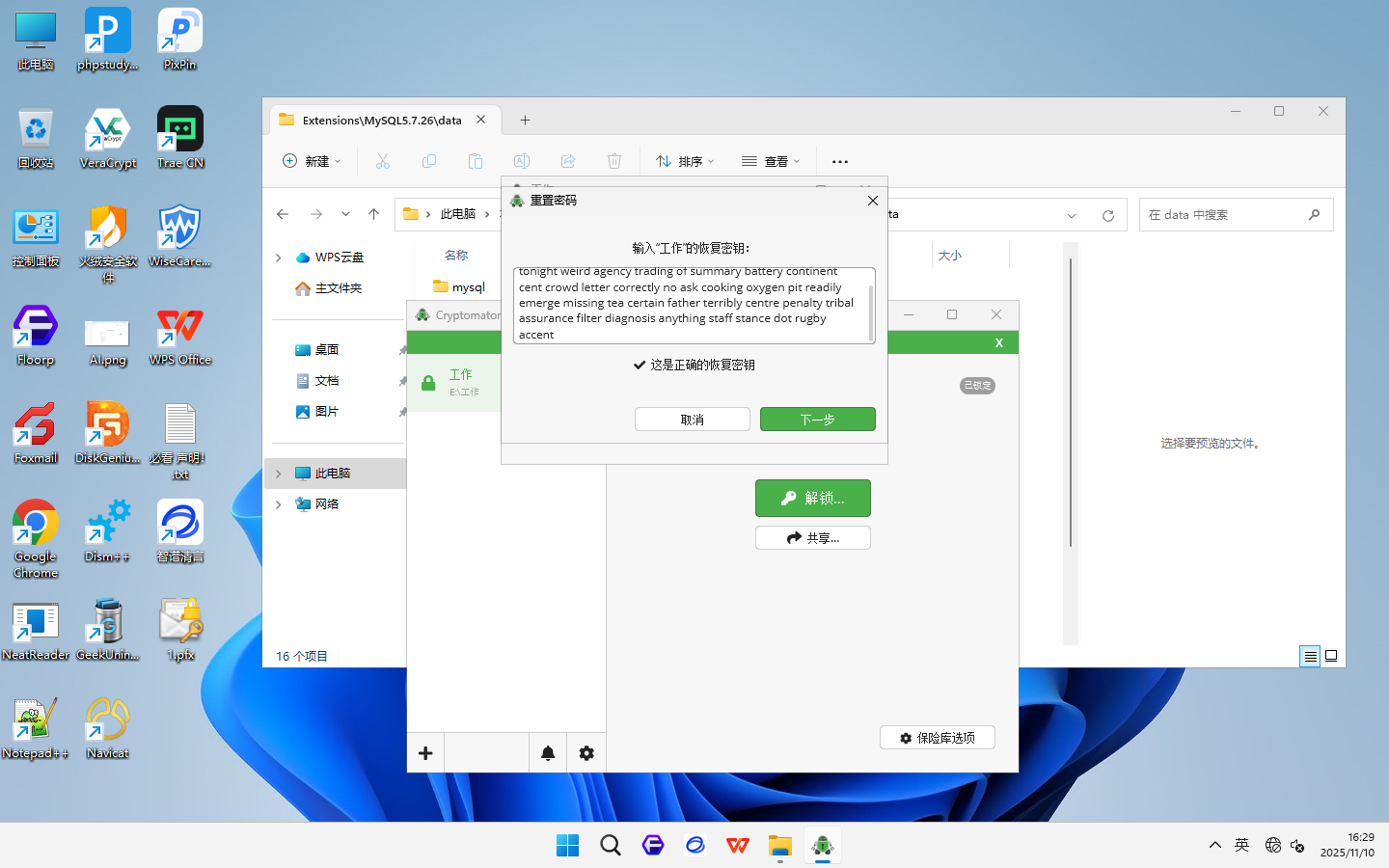Click the add vault plus icon
1389x868 pixels.
pos(425,753)
